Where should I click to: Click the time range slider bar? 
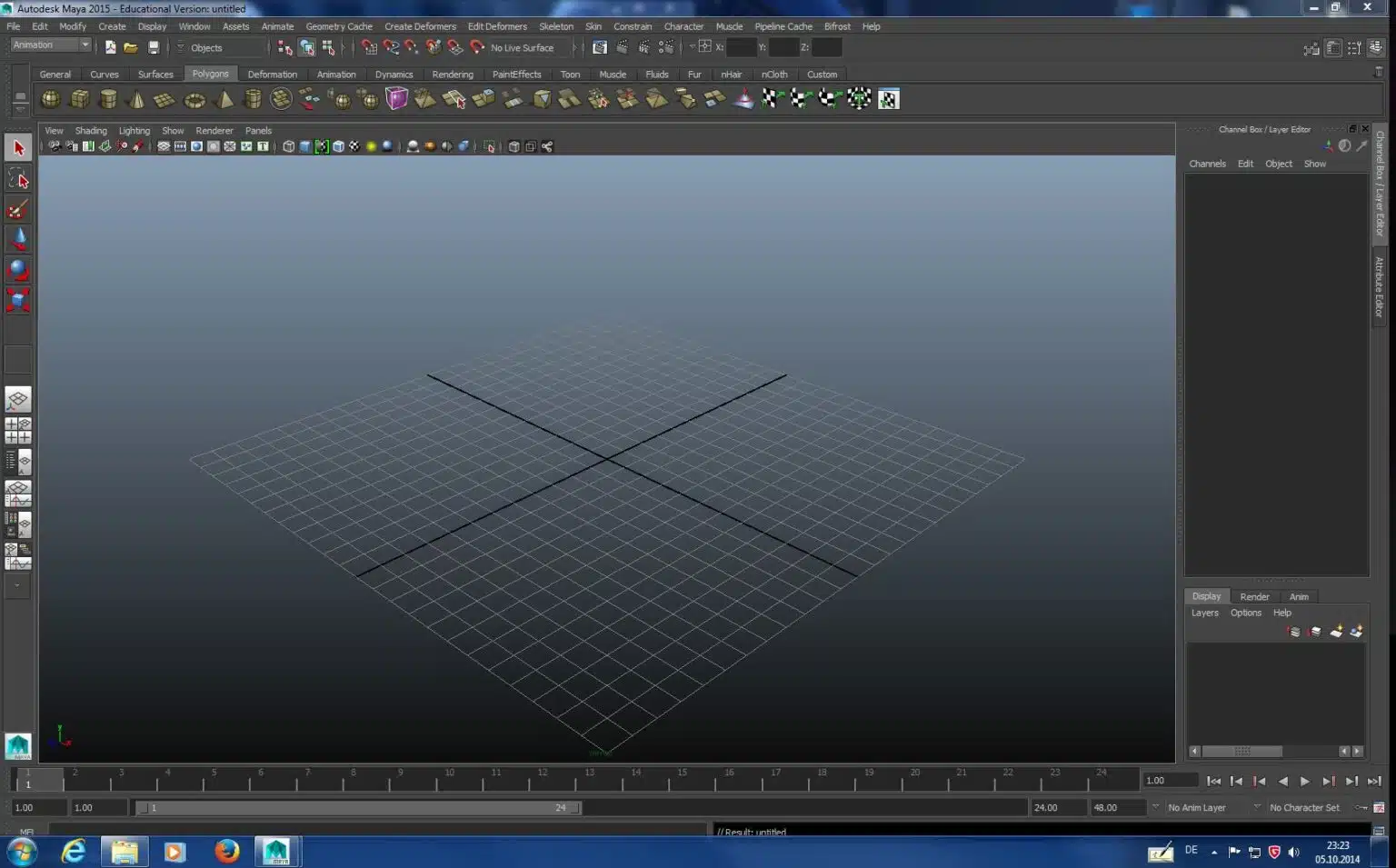pos(358,807)
